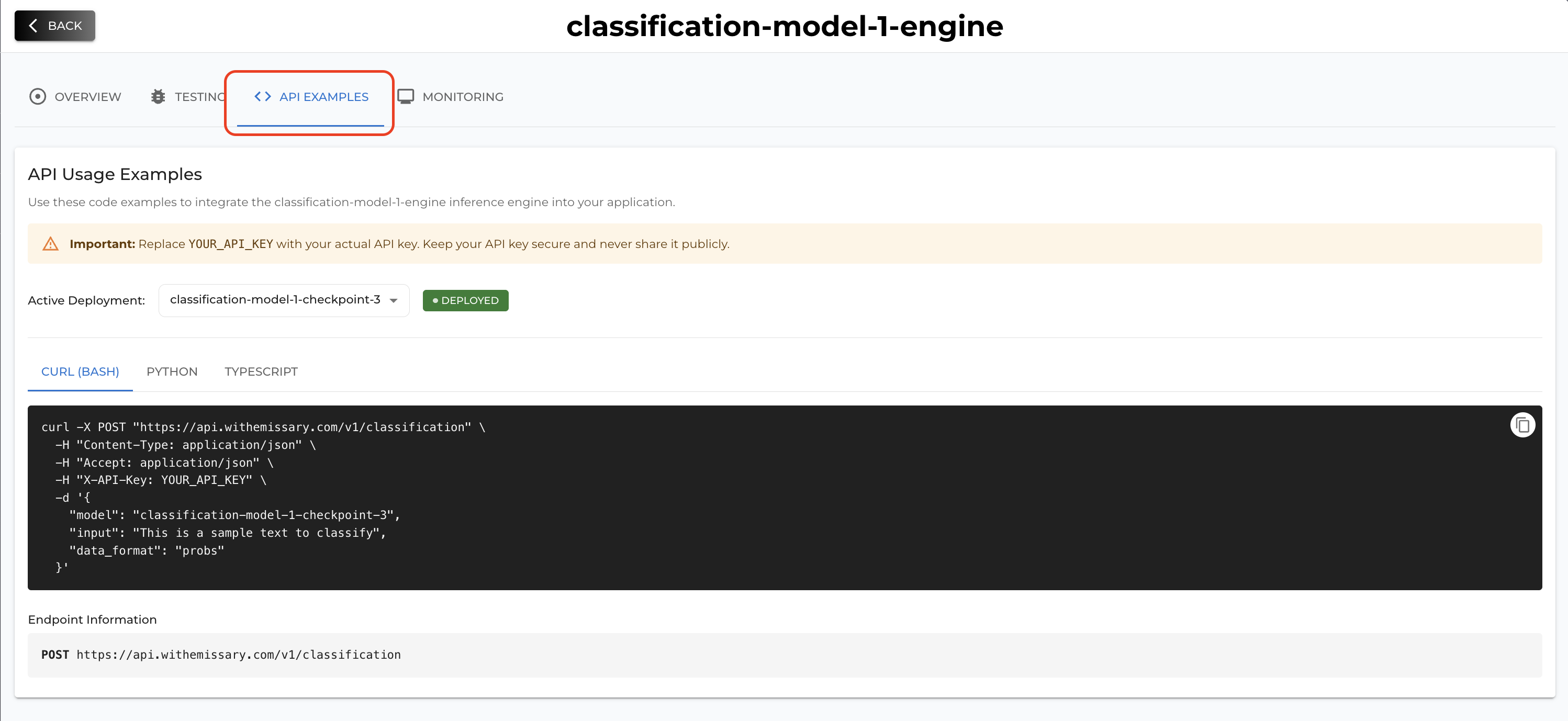The height and width of the screenshot is (721, 1568).
Task: Copy the curl example using the copy icon
Action: (1522, 425)
